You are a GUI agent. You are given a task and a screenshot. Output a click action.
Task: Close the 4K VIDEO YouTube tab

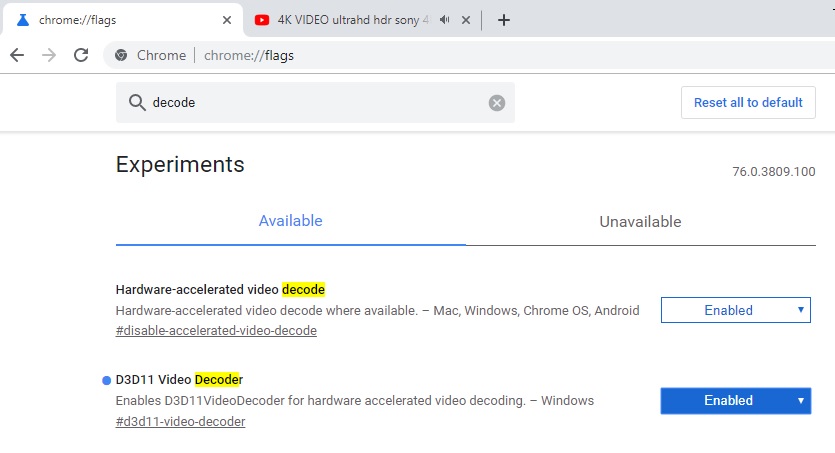pyautogui.click(x=465, y=20)
